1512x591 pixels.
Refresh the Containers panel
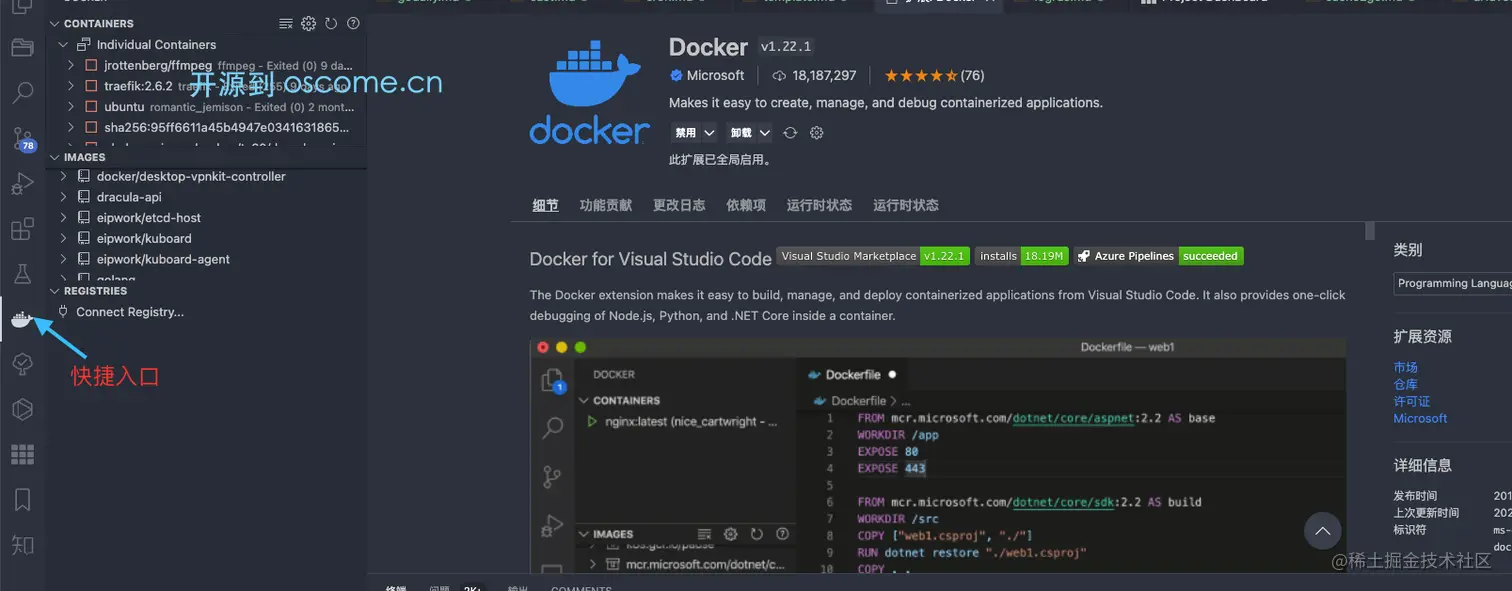330,23
